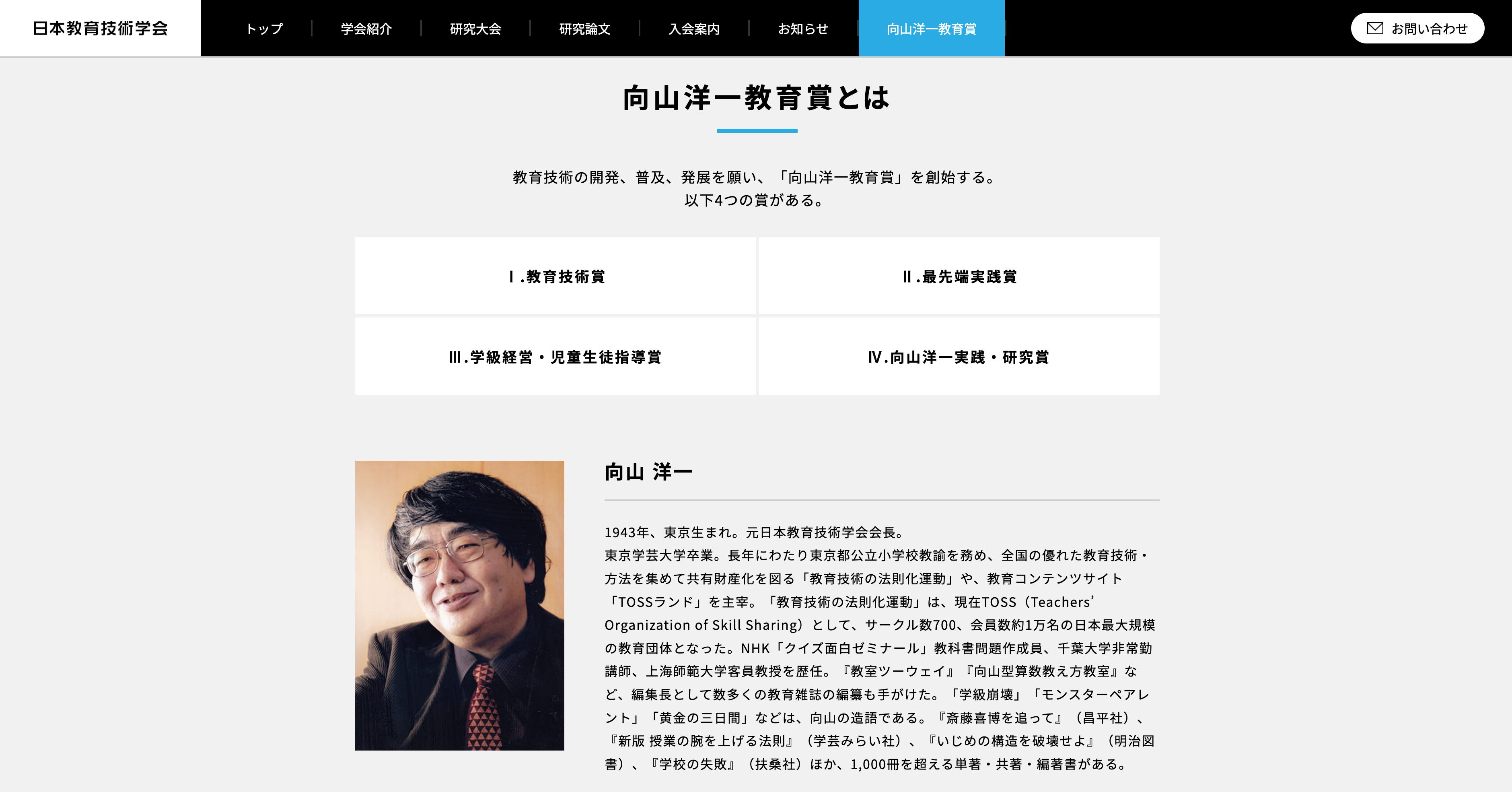
Task: Open the 研究論文 navigation item
Action: click(x=584, y=29)
